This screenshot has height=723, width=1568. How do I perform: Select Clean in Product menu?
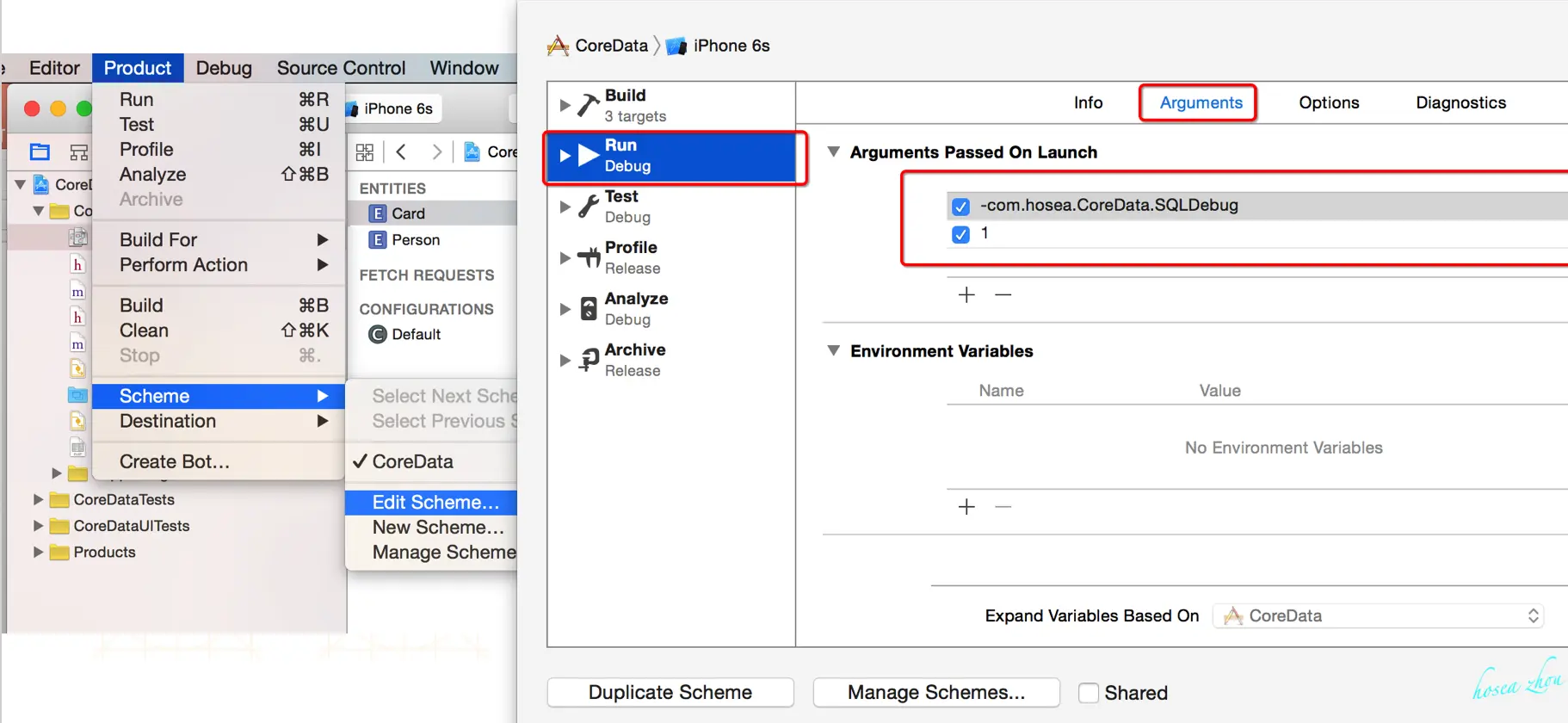[x=219, y=331]
